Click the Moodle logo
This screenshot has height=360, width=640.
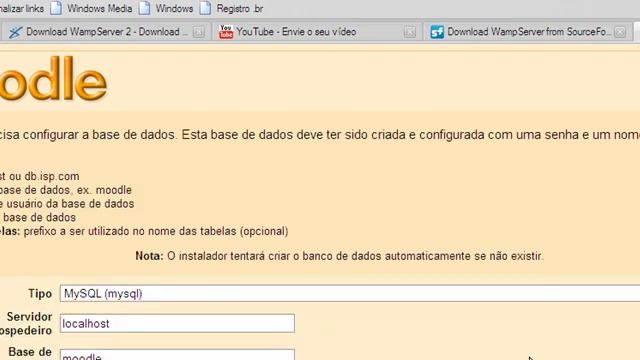(x=53, y=79)
